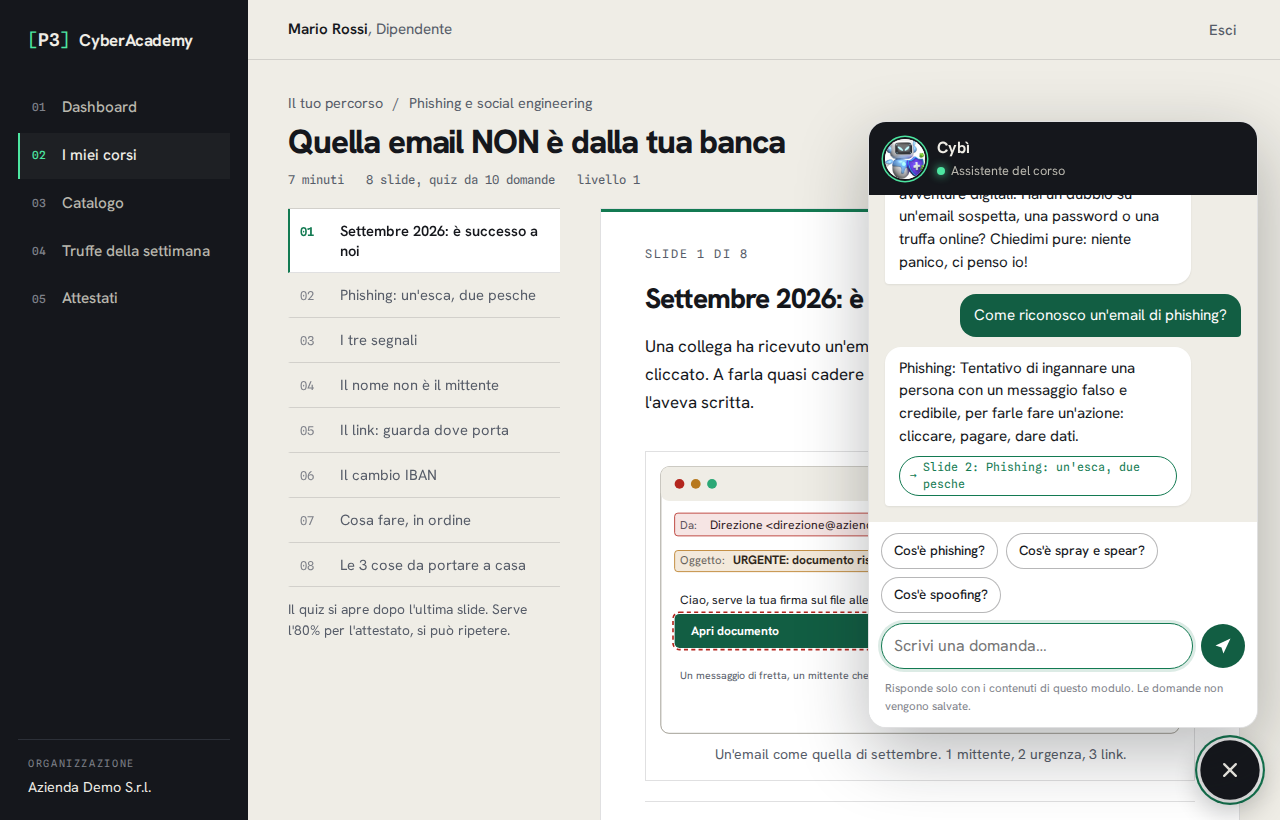
Task: Go to I miei corsi
Action: pos(124,155)
